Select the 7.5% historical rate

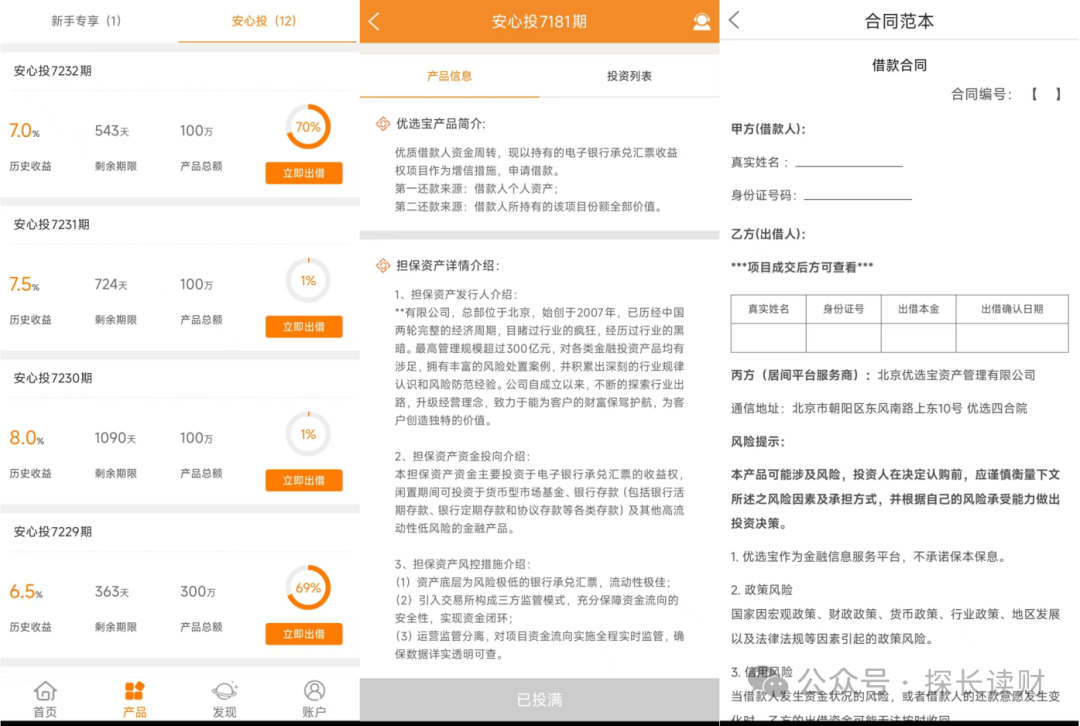(24, 284)
